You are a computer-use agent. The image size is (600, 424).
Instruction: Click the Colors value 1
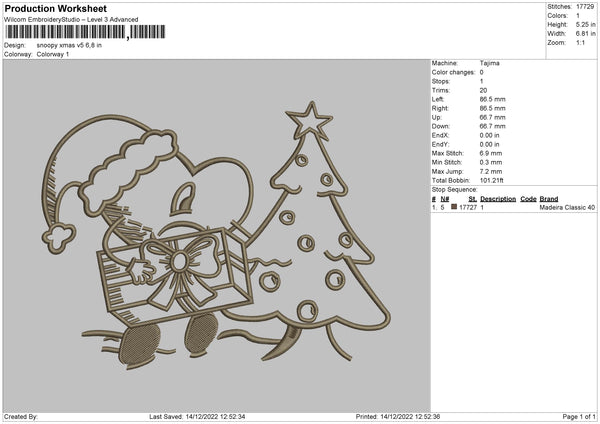[x=578, y=16]
